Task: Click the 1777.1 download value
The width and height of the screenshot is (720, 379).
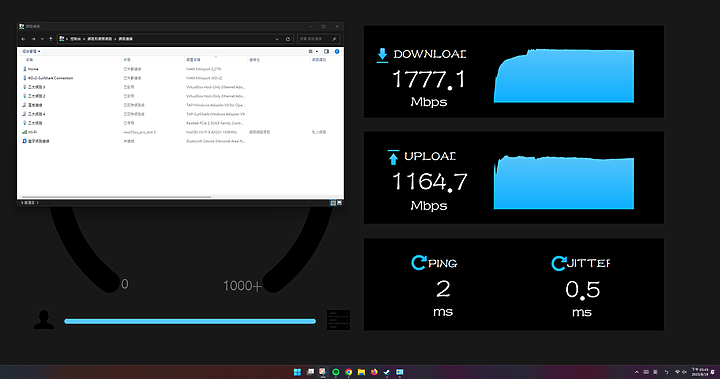Action: point(429,79)
